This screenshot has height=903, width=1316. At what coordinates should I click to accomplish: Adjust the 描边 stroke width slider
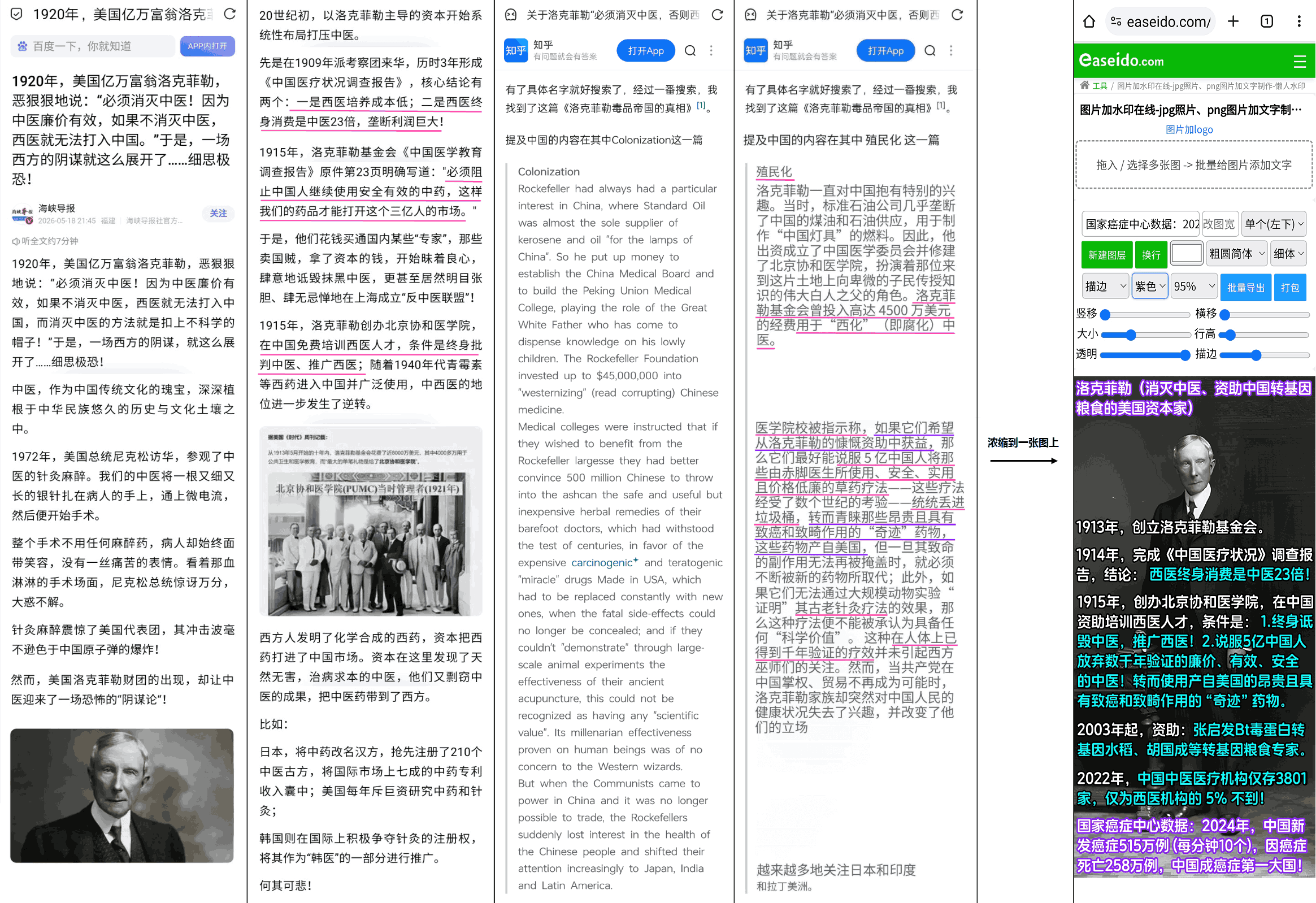click(1265, 355)
